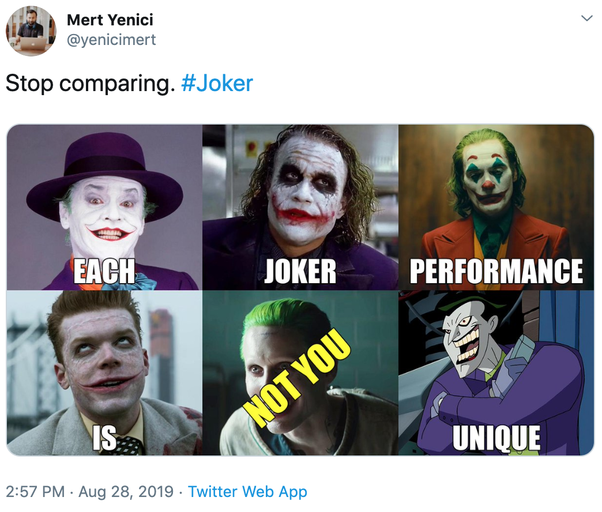The width and height of the screenshot is (602, 512).
Task: Open the #Joker hashtag link
Action: pos(217,83)
